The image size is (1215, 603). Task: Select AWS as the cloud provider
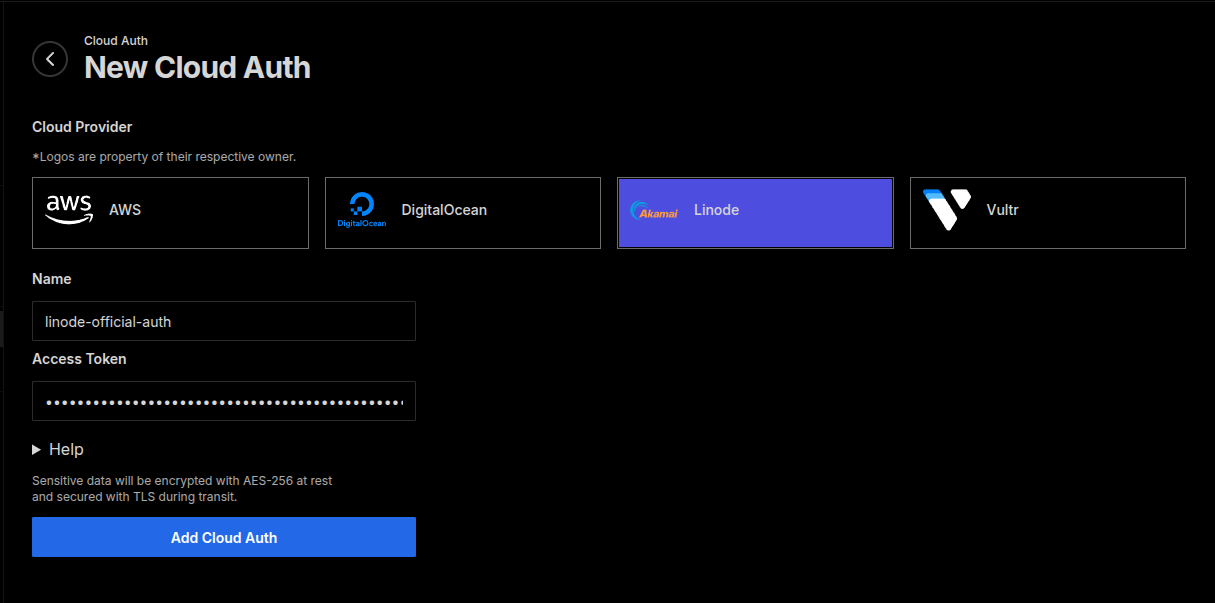pyautogui.click(x=170, y=213)
